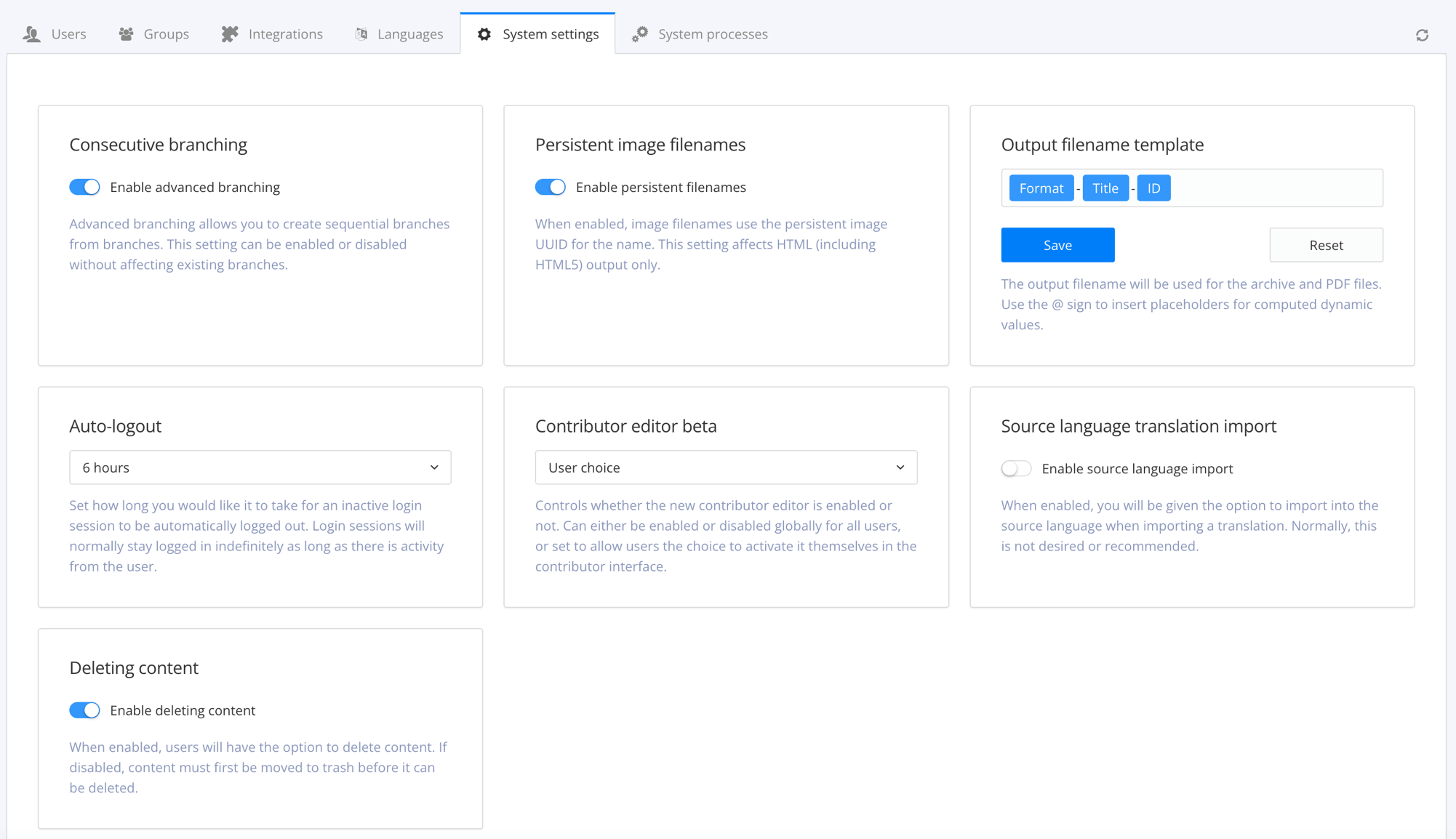Click the ID placeholder tag
The height and width of the screenshot is (839, 1456).
tap(1153, 188)
